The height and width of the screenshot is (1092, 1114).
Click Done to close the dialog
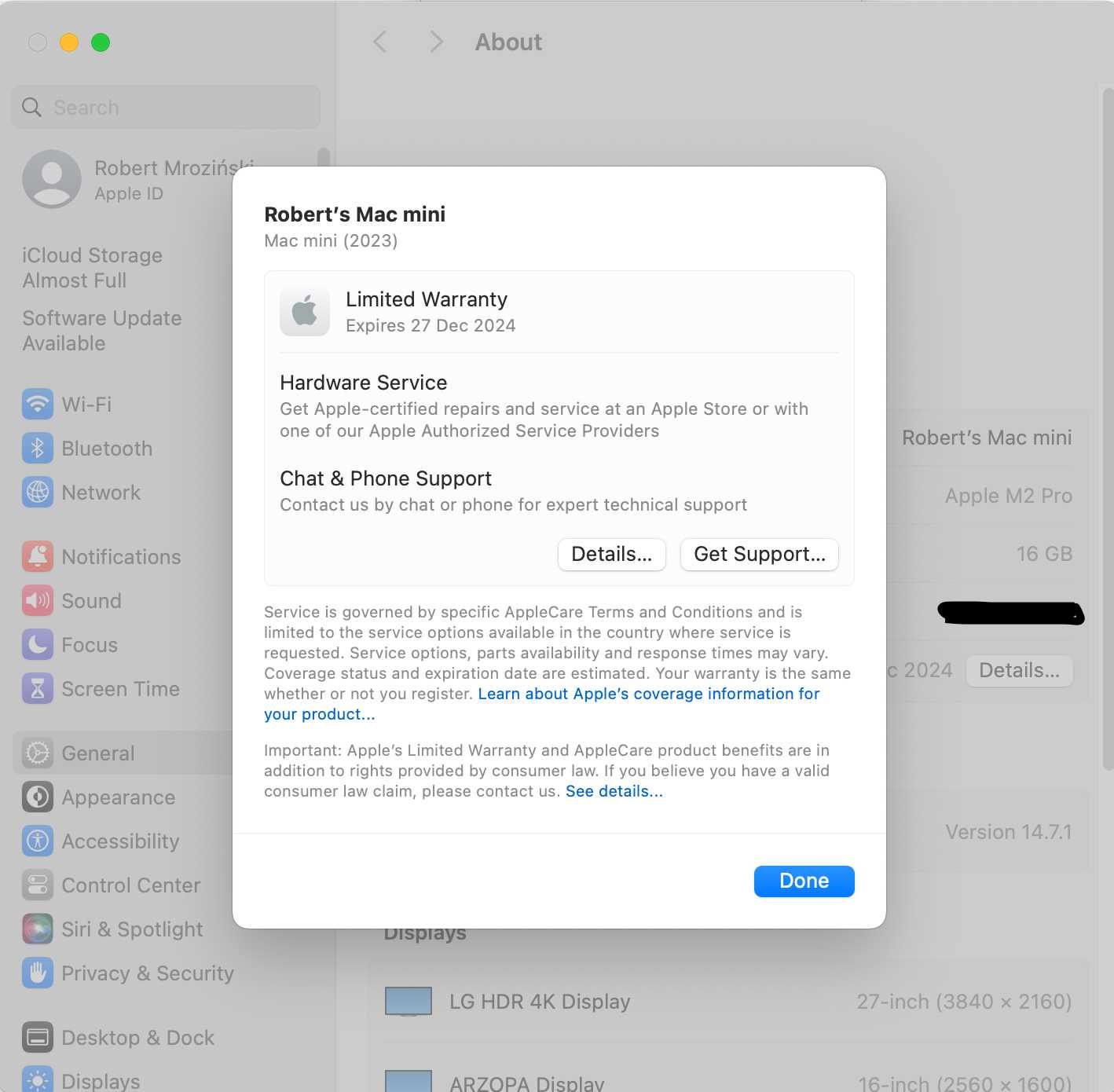tap(804, 881)
